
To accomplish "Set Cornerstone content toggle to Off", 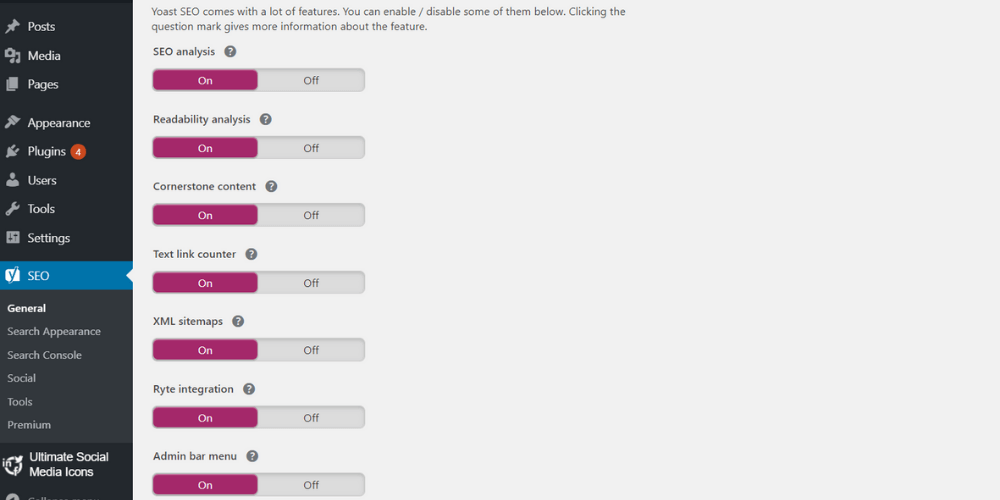I will tap(311, 215).
